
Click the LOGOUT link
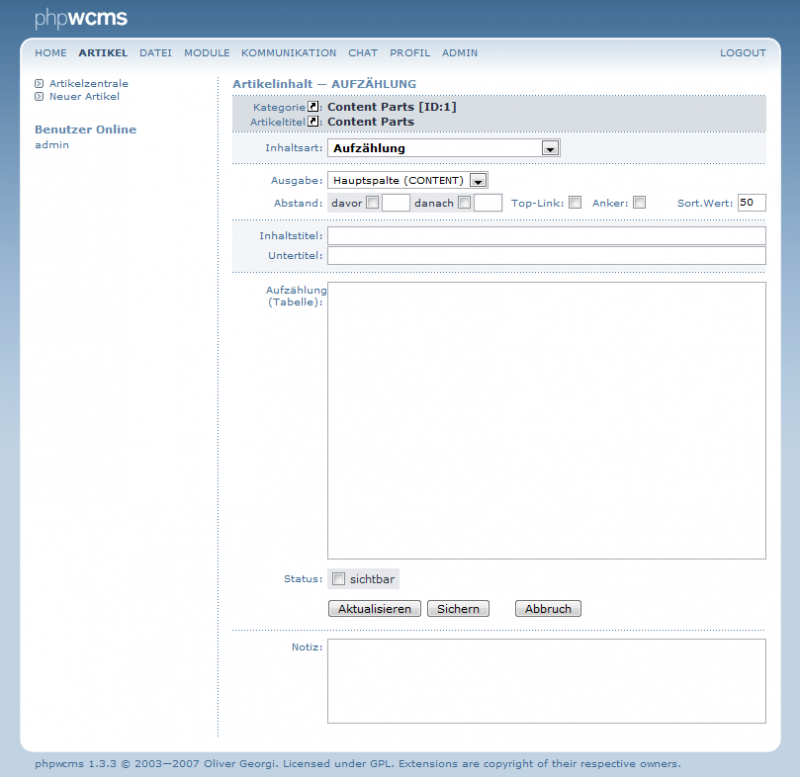[x=742, y=53]
